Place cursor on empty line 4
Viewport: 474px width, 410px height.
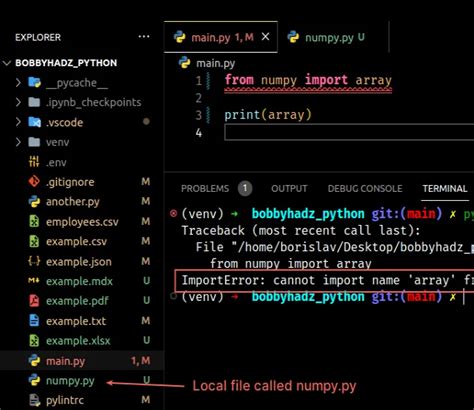pos(349,132)
